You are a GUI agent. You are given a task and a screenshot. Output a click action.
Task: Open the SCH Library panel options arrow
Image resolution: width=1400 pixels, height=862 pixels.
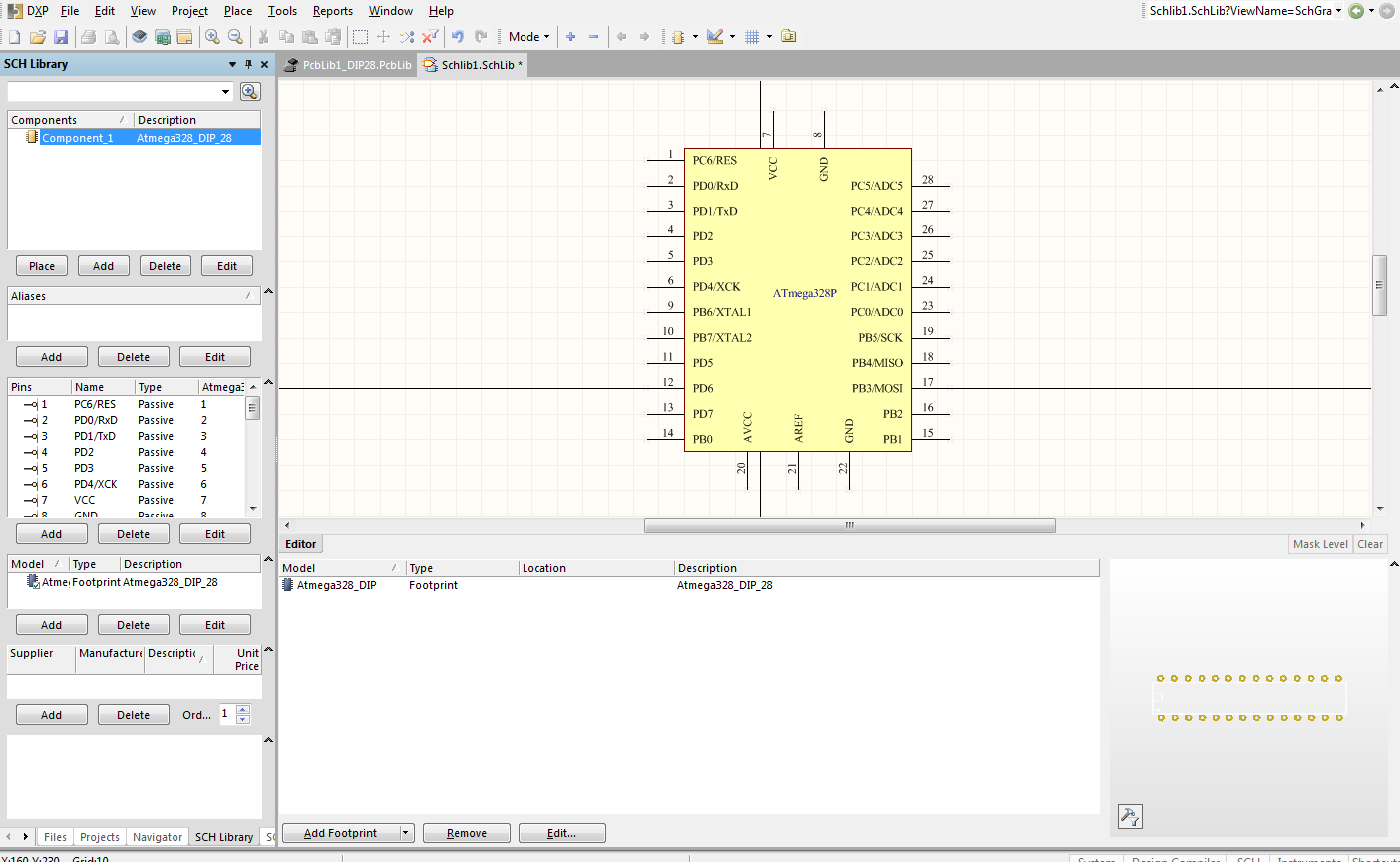233,64
